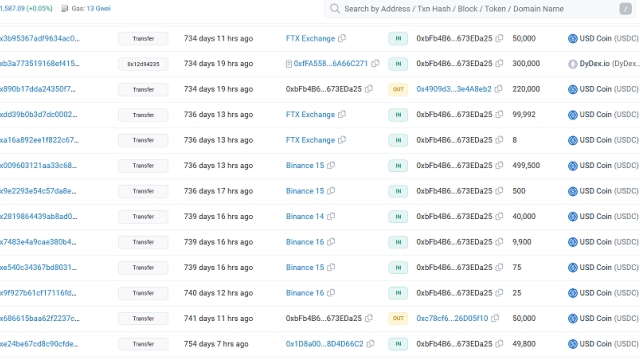Click the search magnifier icon
This screenshot has height=360, width=640.
[x=335, y=9]
